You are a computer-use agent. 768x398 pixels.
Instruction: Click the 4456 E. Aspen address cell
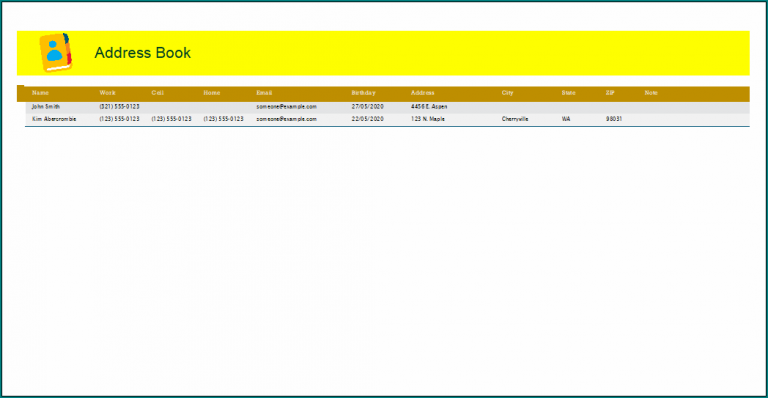[429, 106]
